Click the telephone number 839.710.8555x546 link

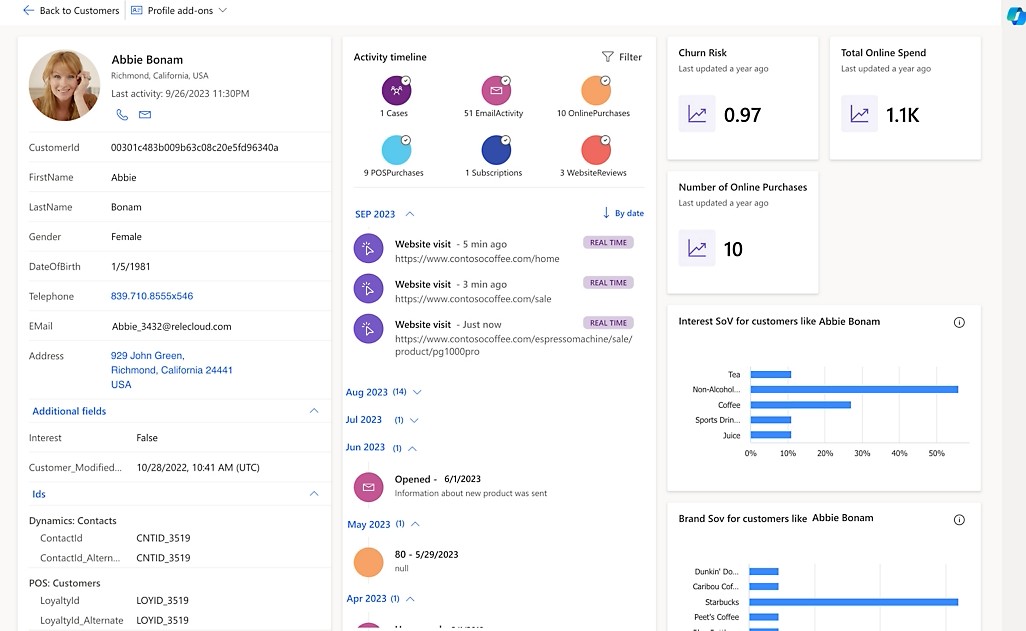tap(152, 296)
